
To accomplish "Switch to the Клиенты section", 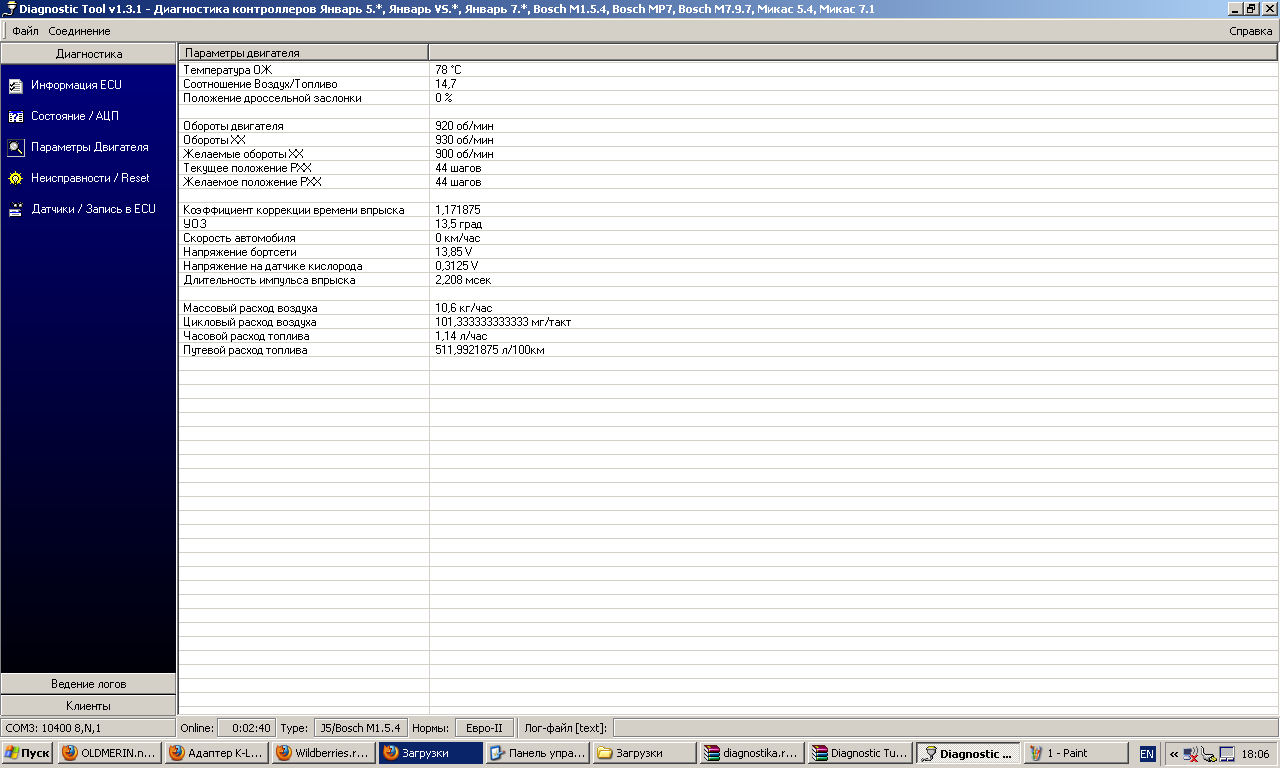I will [88, 706].
